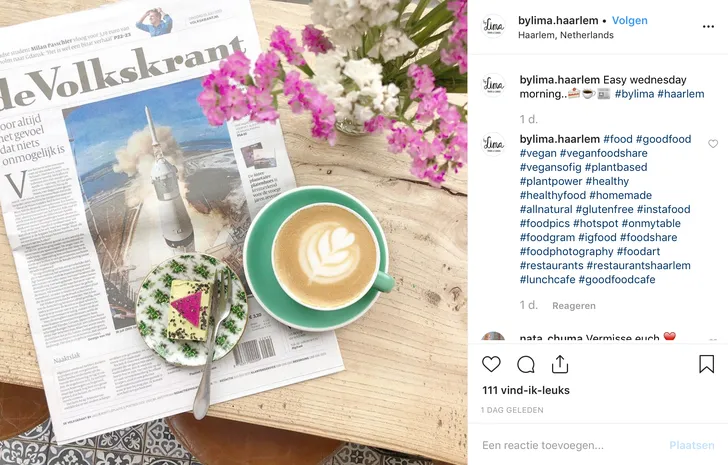Reply using Reageren link

click(574, 306)
